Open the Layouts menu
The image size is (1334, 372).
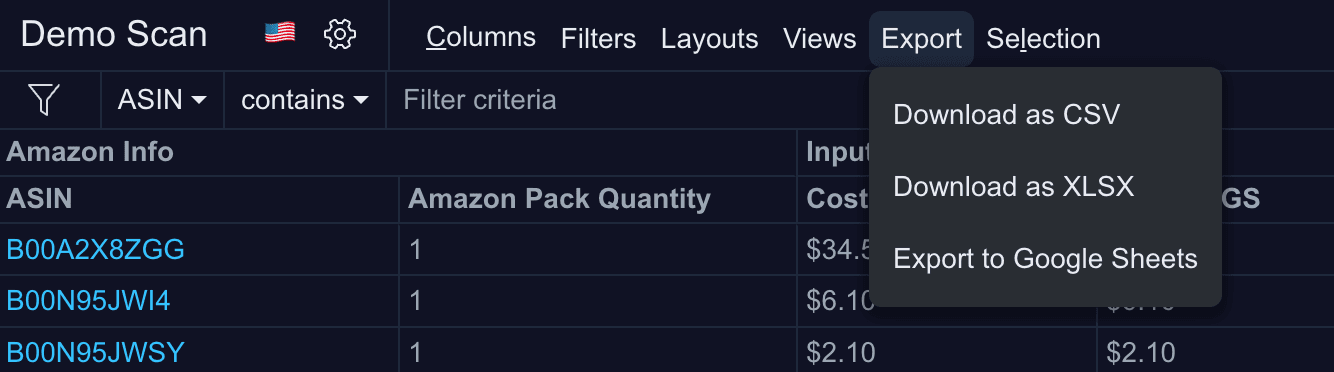709,38
